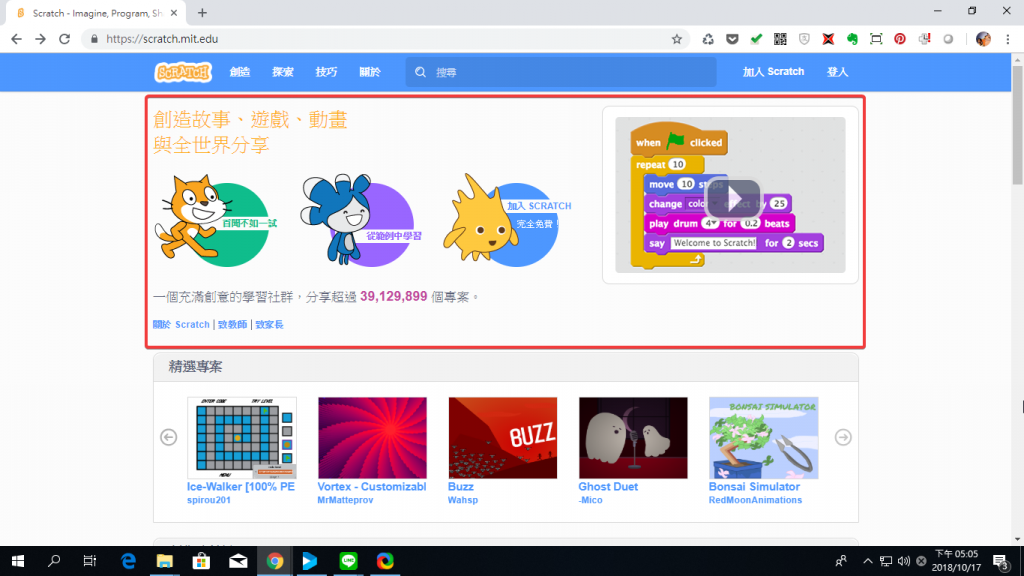Click the Ghost Duet title link
This screenshot has width=1024, height=576.
(x=608, y=487)
